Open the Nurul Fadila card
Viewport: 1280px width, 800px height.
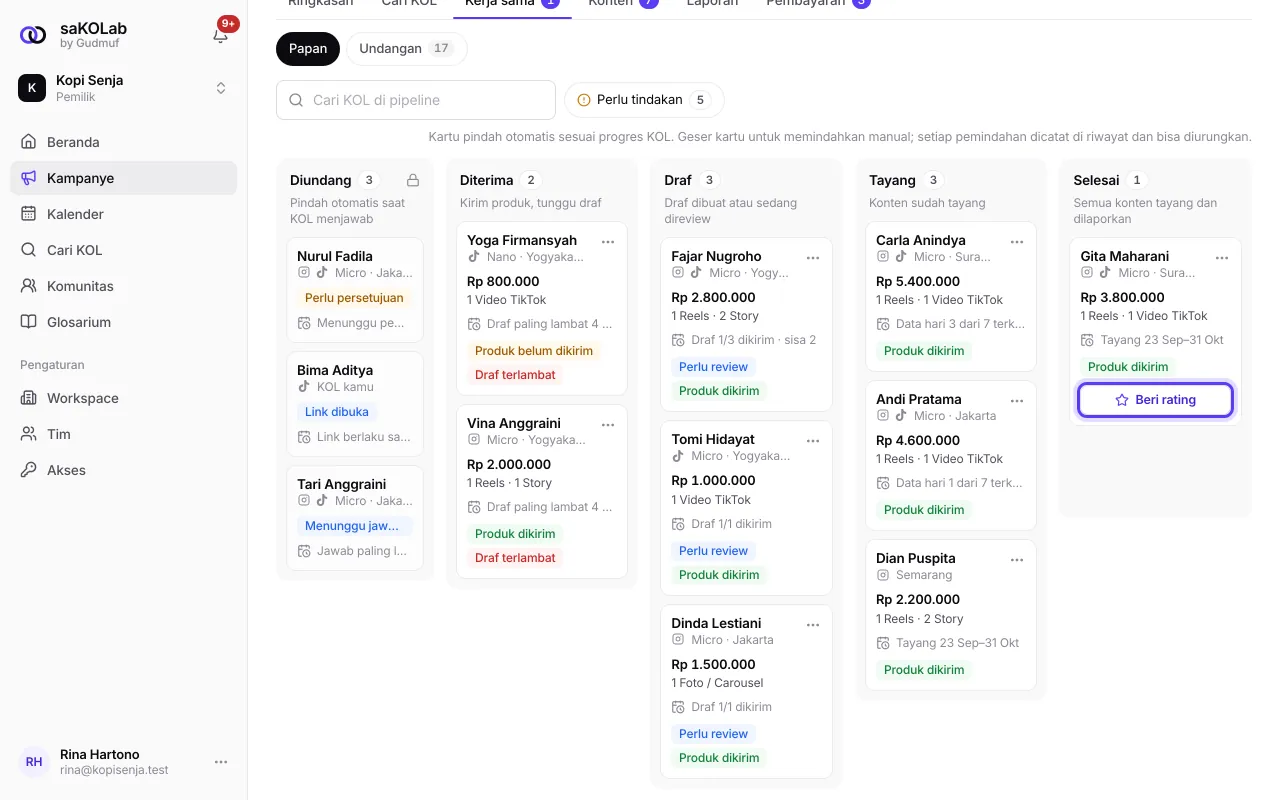pos(355,290)
